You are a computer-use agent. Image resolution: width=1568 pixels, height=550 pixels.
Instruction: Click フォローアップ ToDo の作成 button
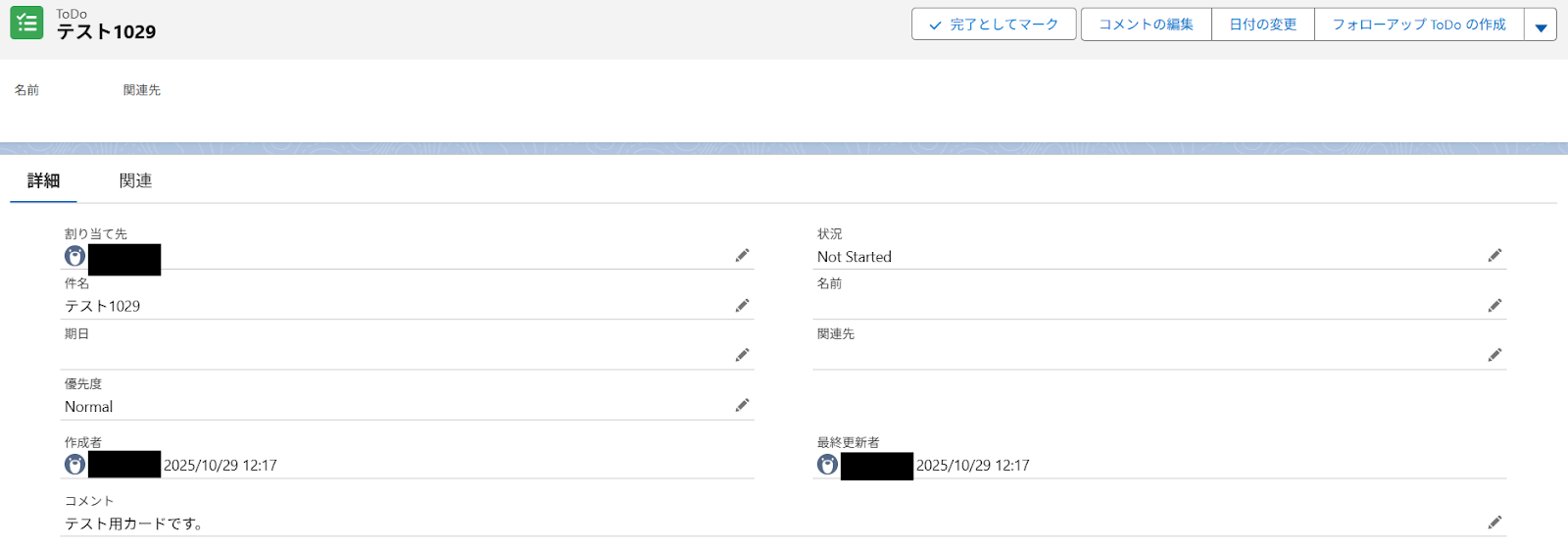(x=1419, y=25)
